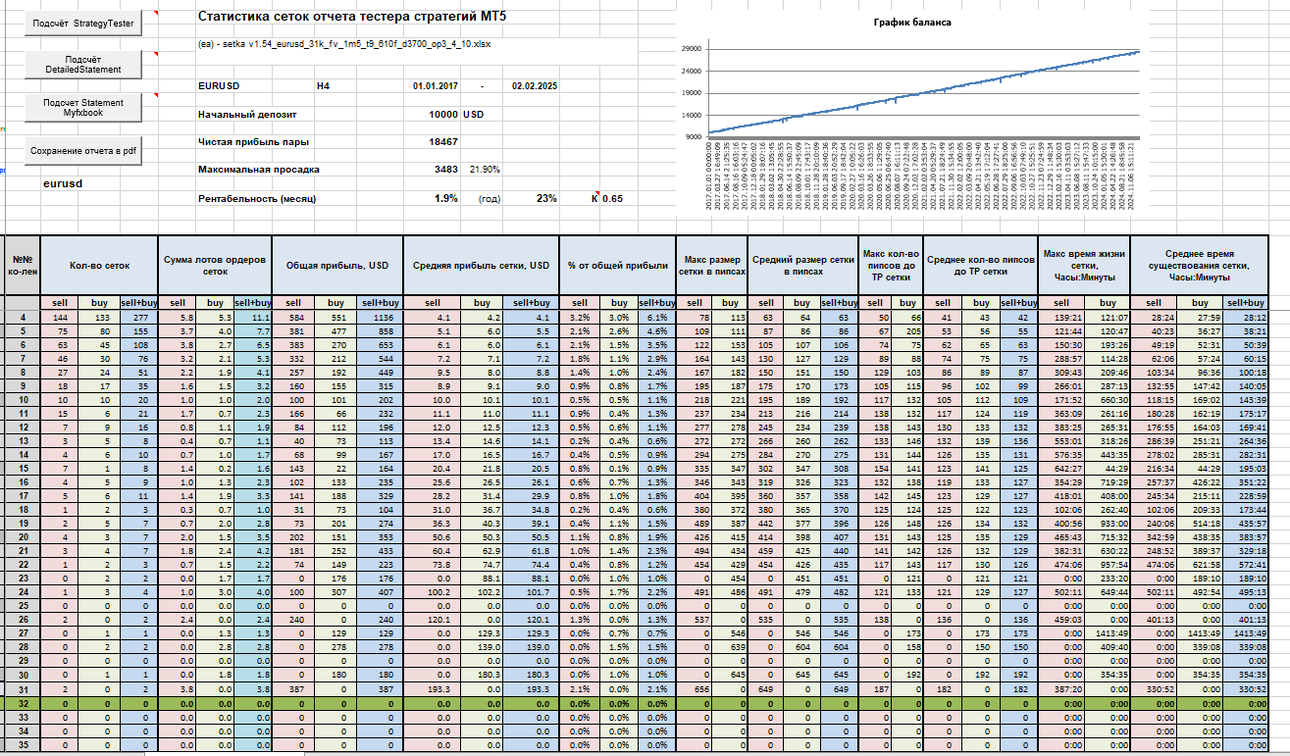The width and height of the screenshot is (1290, 756).
Task: Select the end date 02.02.2025 cell
Action: (533, 87)
